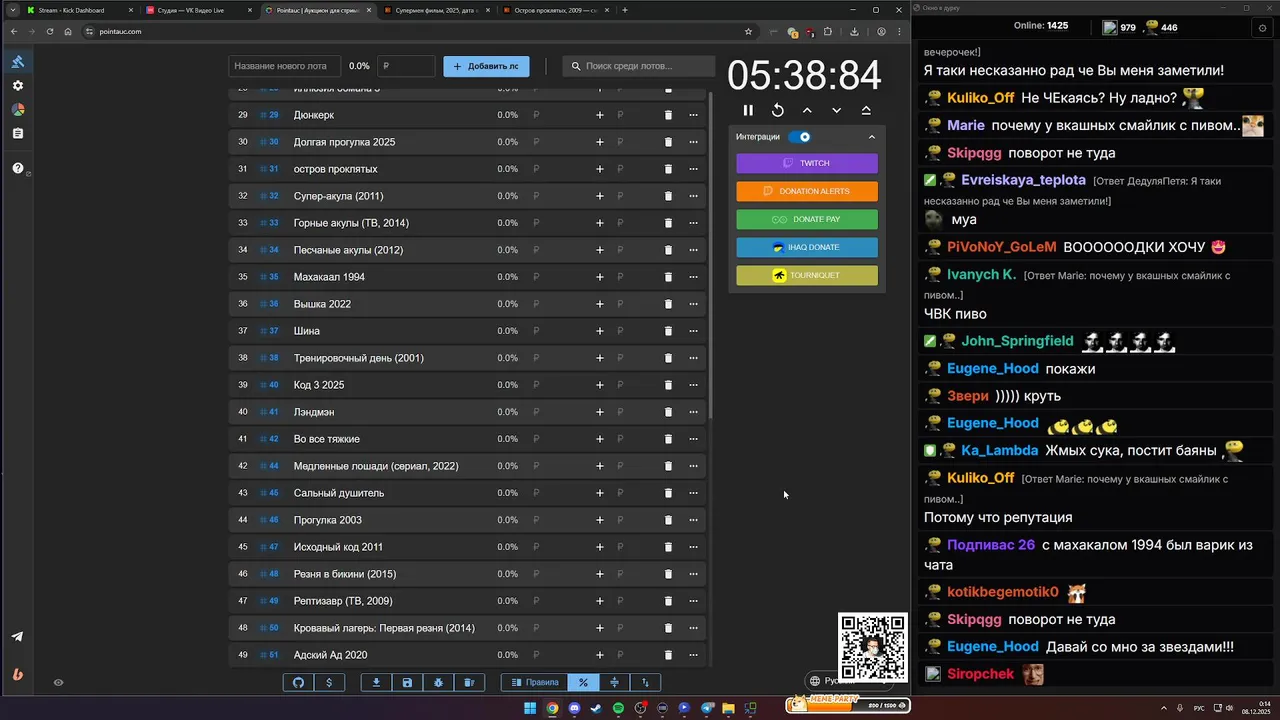Open the help question mark icon
Screen dimensions: 1280x720
18,168
